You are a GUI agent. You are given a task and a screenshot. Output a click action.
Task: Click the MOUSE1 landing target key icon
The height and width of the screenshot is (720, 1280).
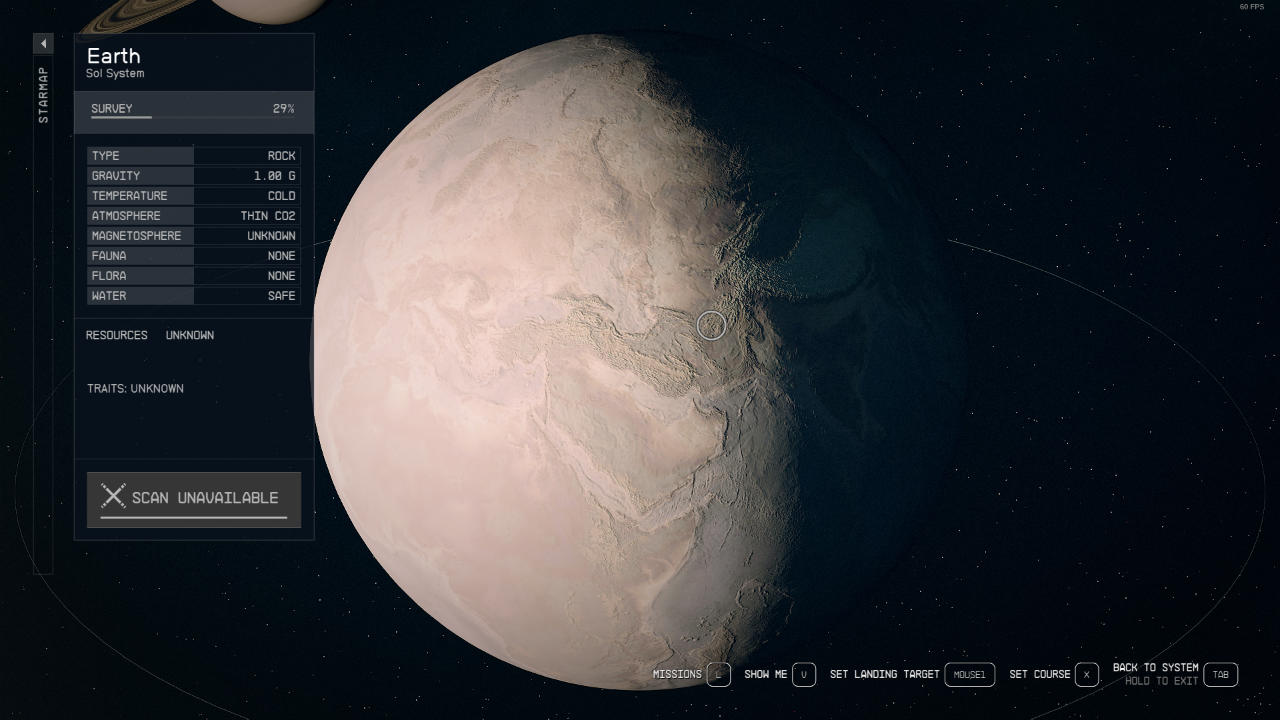point(968,675)
